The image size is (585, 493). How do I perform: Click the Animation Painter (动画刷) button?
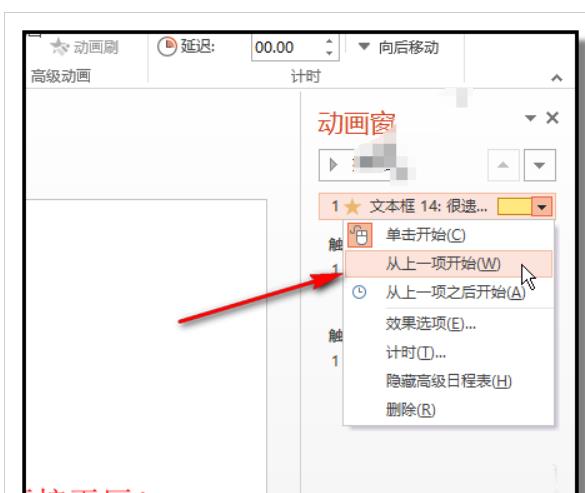coord(84,47)
